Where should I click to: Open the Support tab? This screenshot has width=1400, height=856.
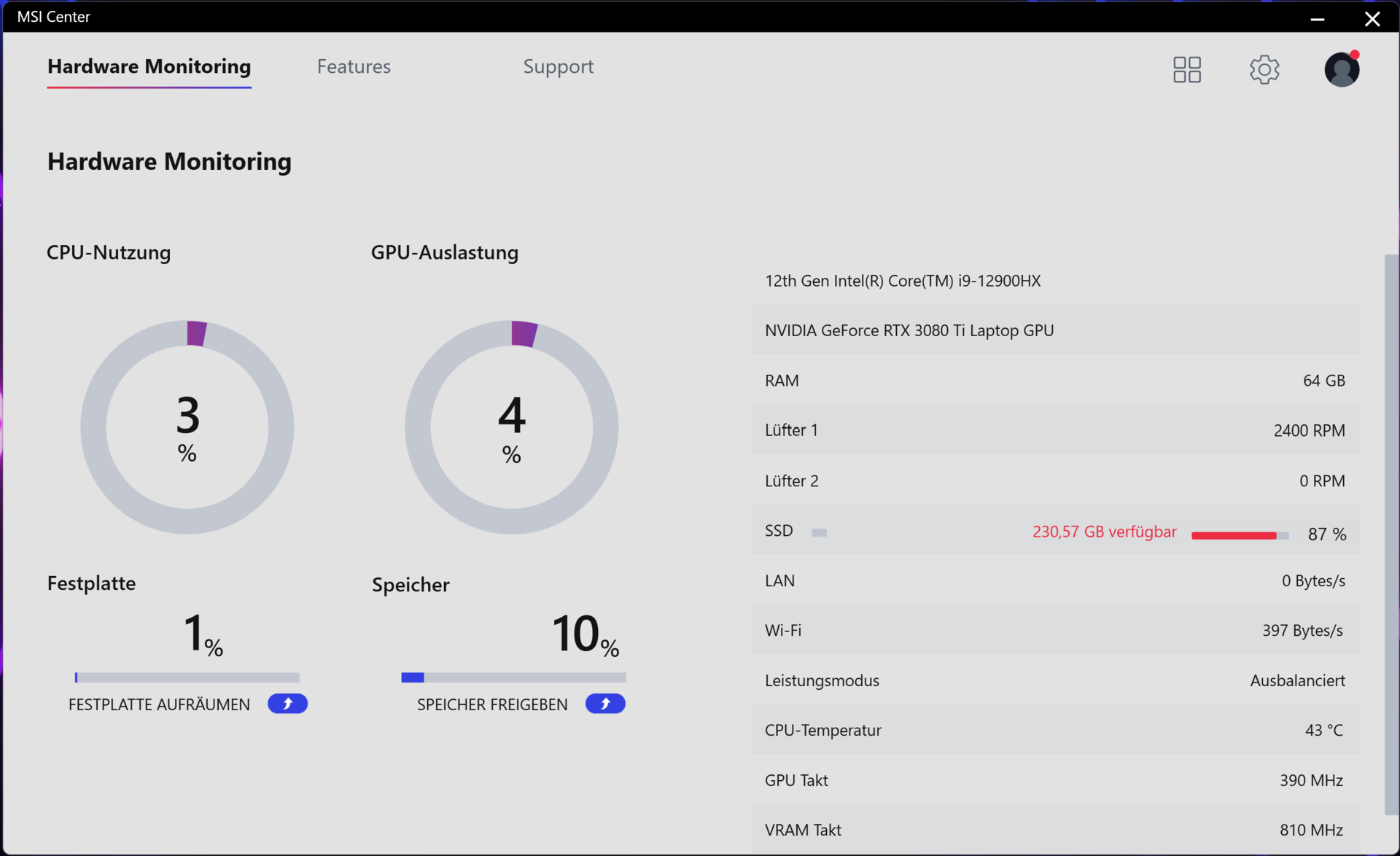[x=558, y=66]
